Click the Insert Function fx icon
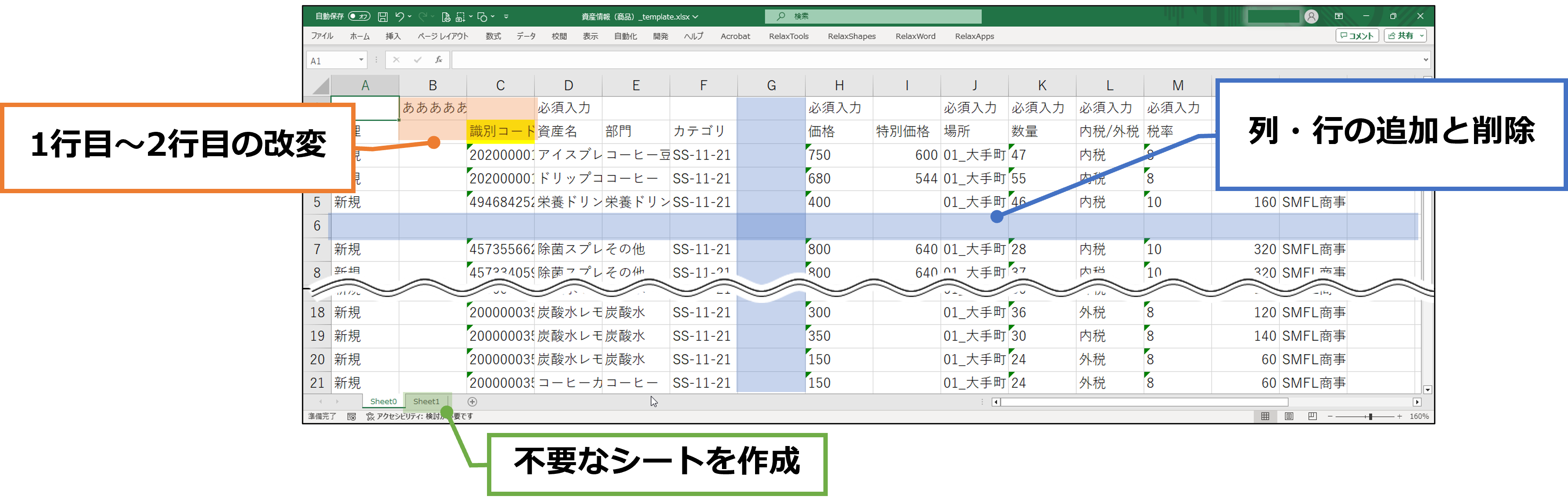1568x503 pixels. coord(438,60)
